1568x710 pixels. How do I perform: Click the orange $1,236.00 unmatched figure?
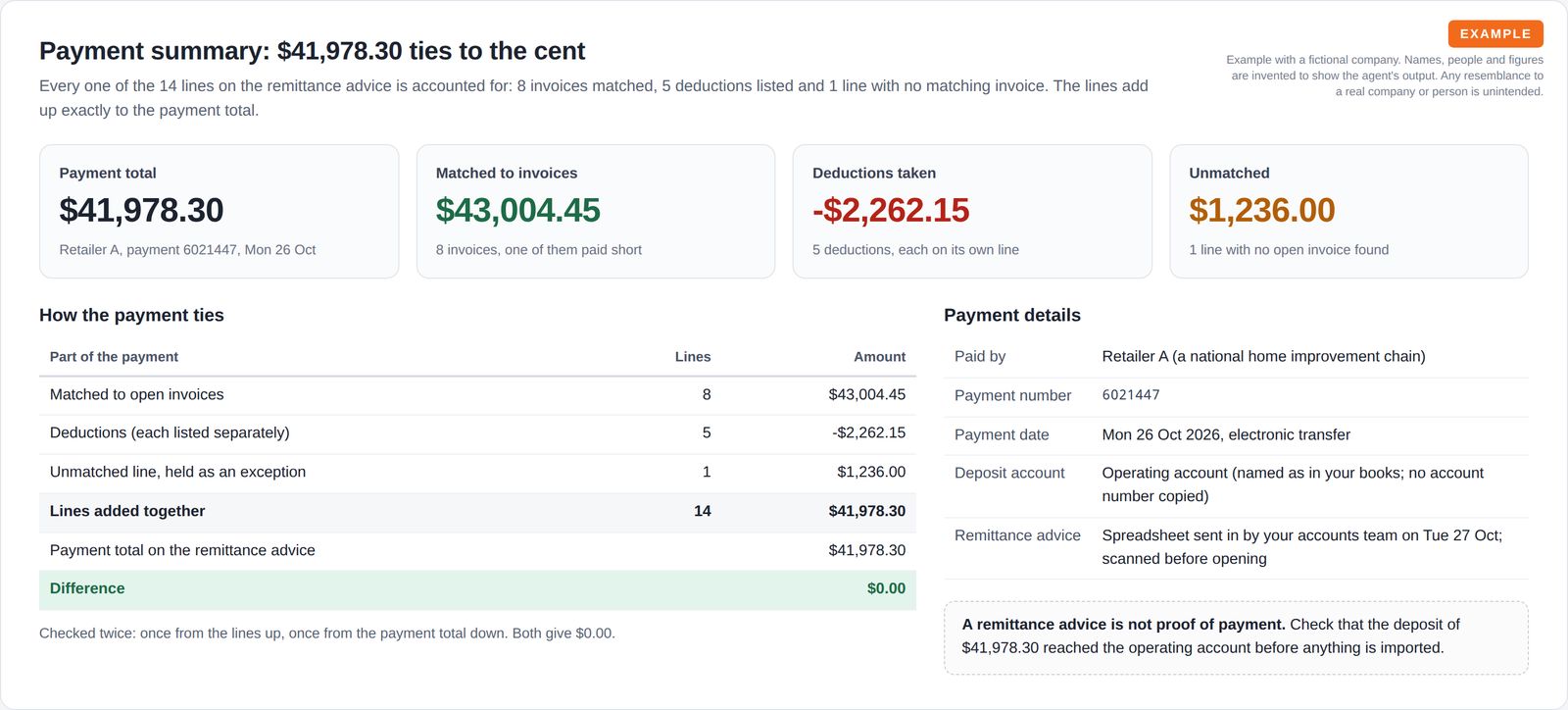coord(1262,210)
